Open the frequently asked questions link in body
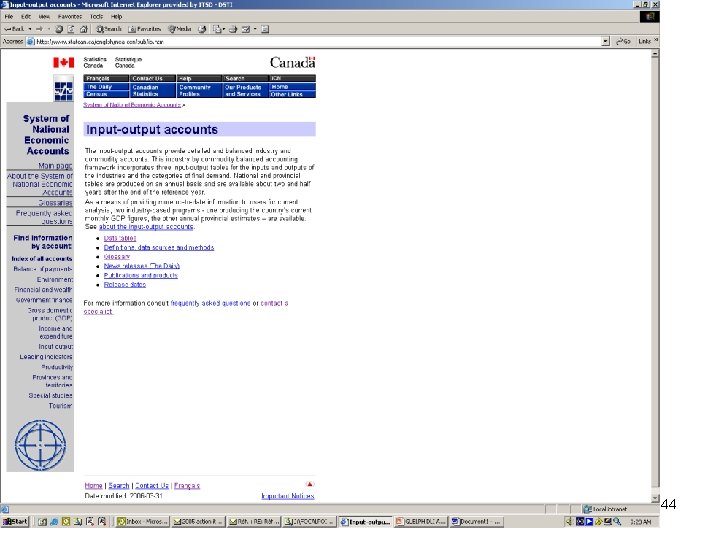 210,304
